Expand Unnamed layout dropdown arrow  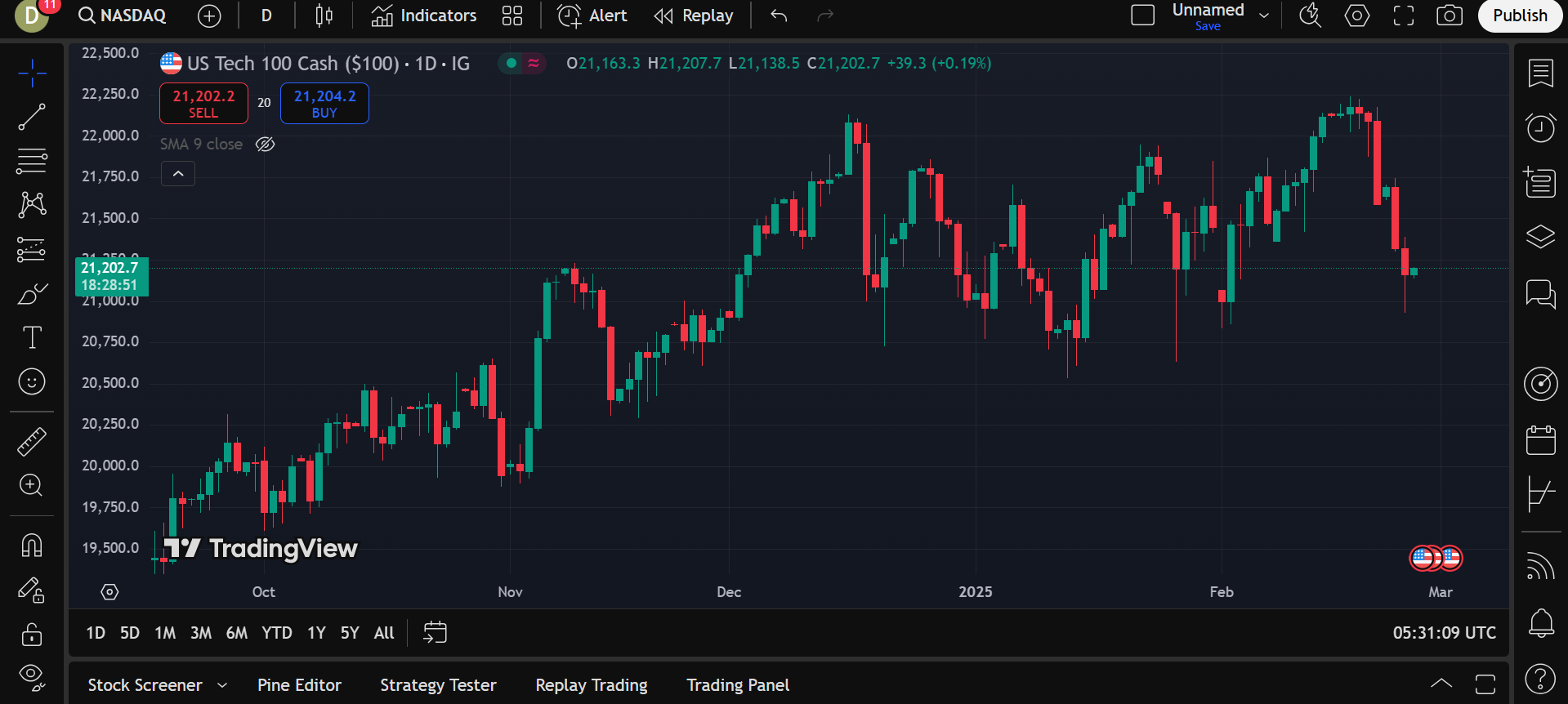(1264, 16)
